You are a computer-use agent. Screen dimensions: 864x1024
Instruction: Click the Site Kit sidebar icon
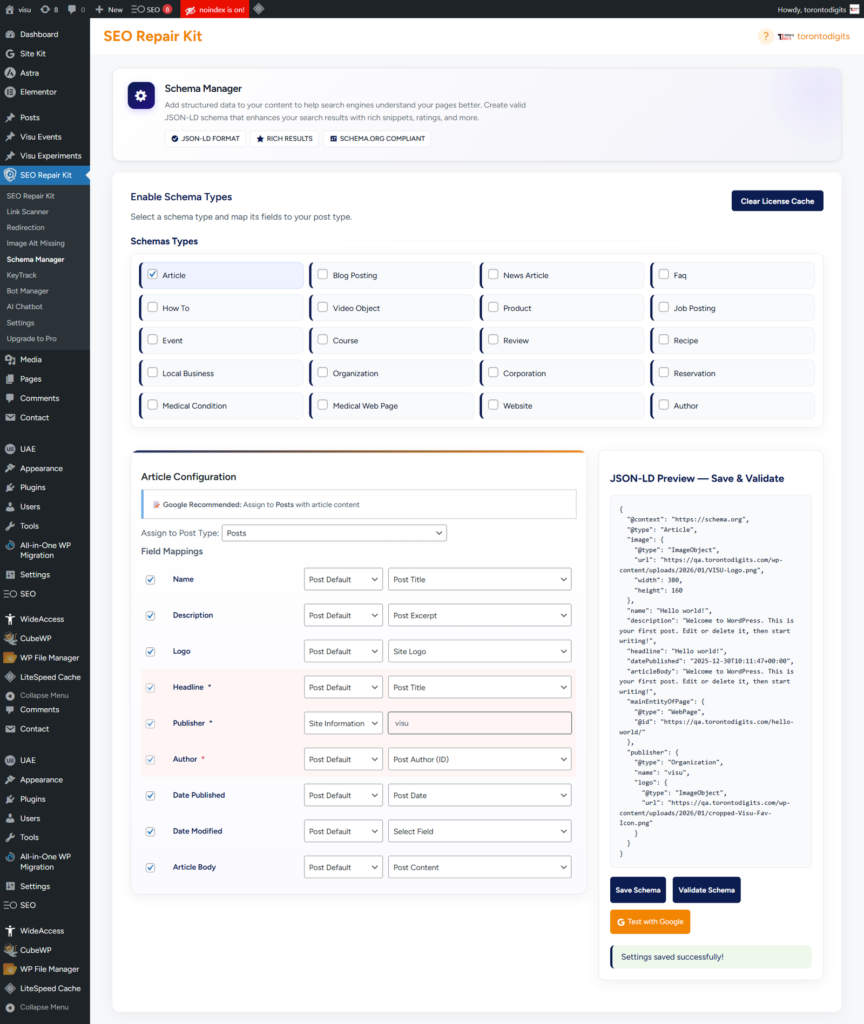point(10,53)
